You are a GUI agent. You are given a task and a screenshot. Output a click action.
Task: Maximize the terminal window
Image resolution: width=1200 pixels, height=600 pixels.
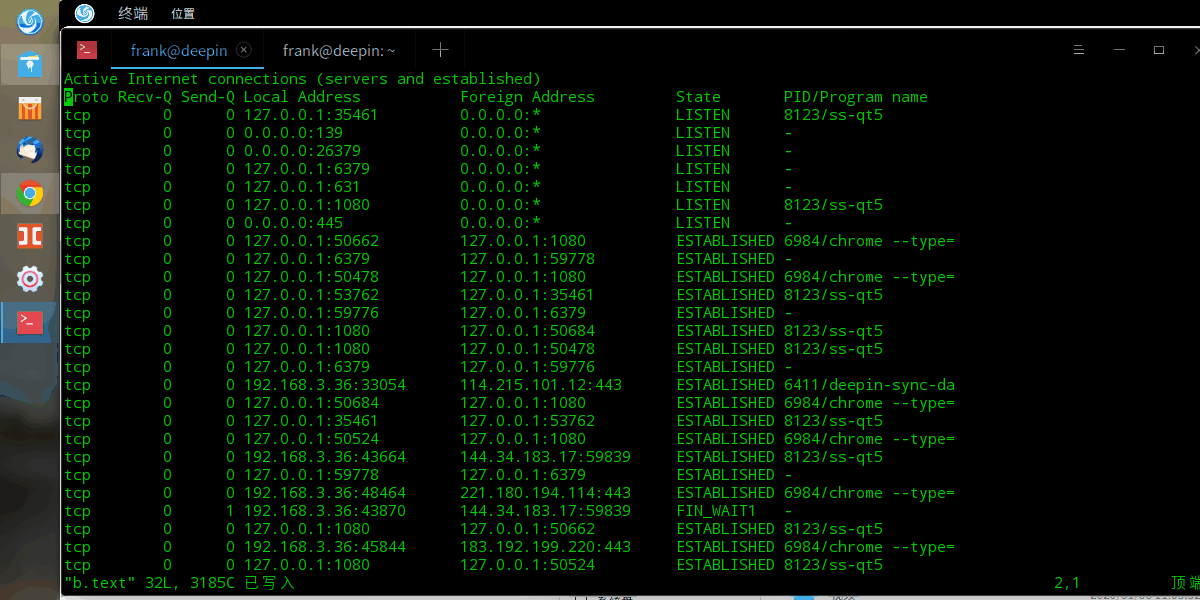coord(1159,50)
